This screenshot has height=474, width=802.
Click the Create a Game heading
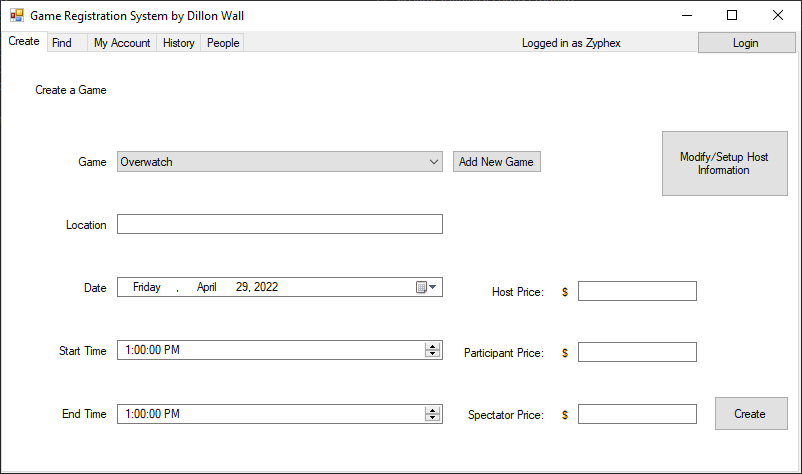click(71, 90)
